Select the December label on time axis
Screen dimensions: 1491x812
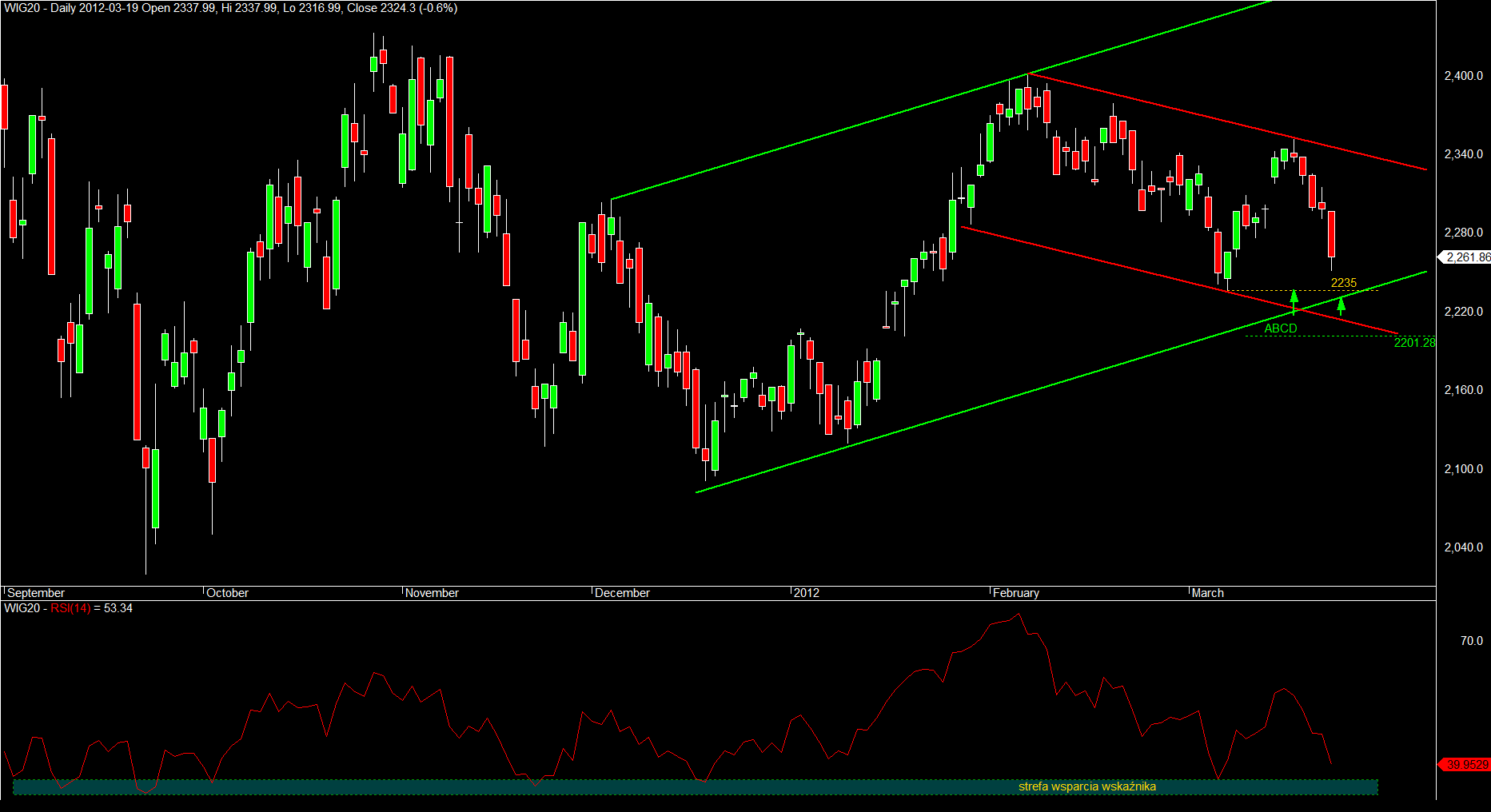pyautogui.click(x=622, y=593)
